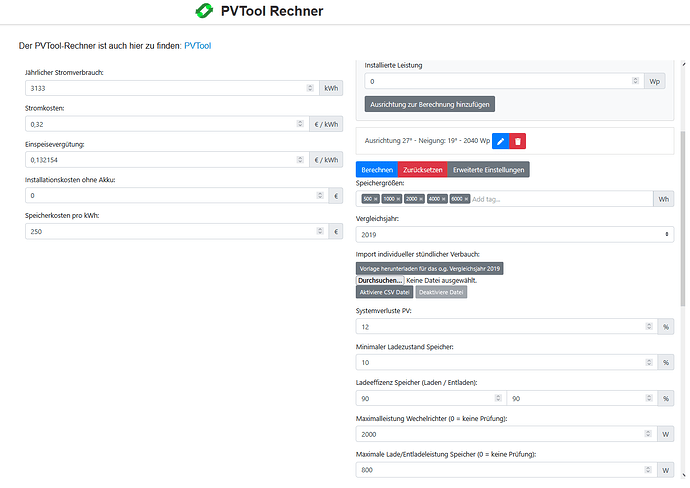Focus the Stromkosten input field

pos(167,124)
